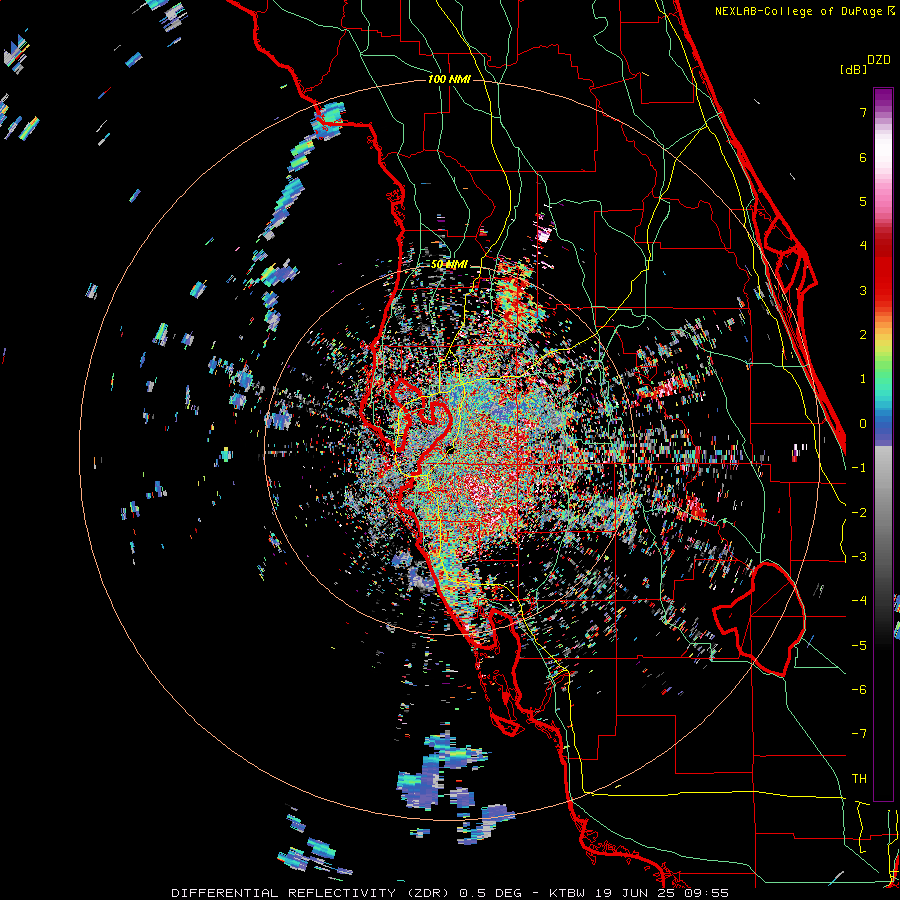
Task: Click the [dB] units label
Action: [x=853, y=69]
